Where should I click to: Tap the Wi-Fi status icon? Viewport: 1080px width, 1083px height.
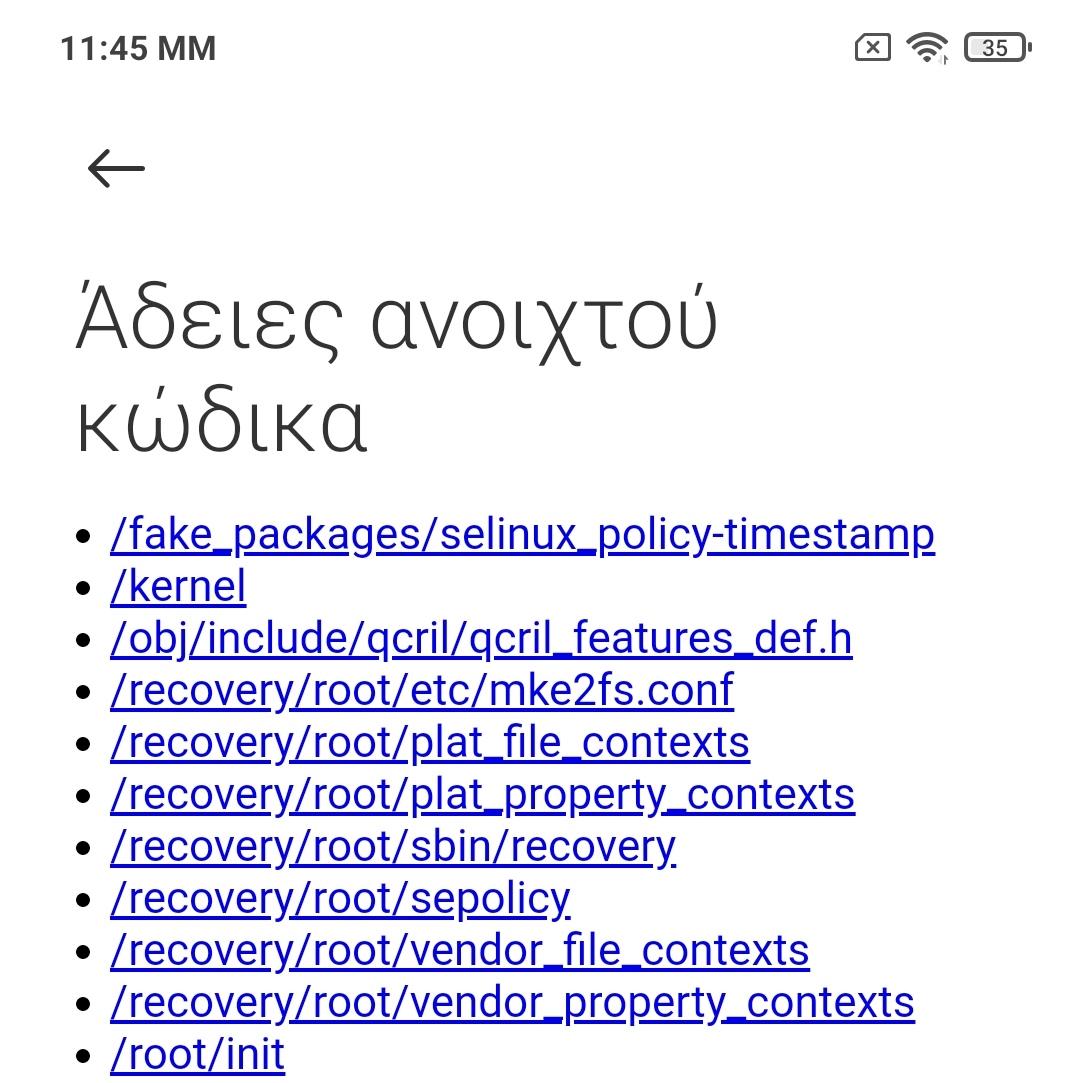(x=927, y=47)
